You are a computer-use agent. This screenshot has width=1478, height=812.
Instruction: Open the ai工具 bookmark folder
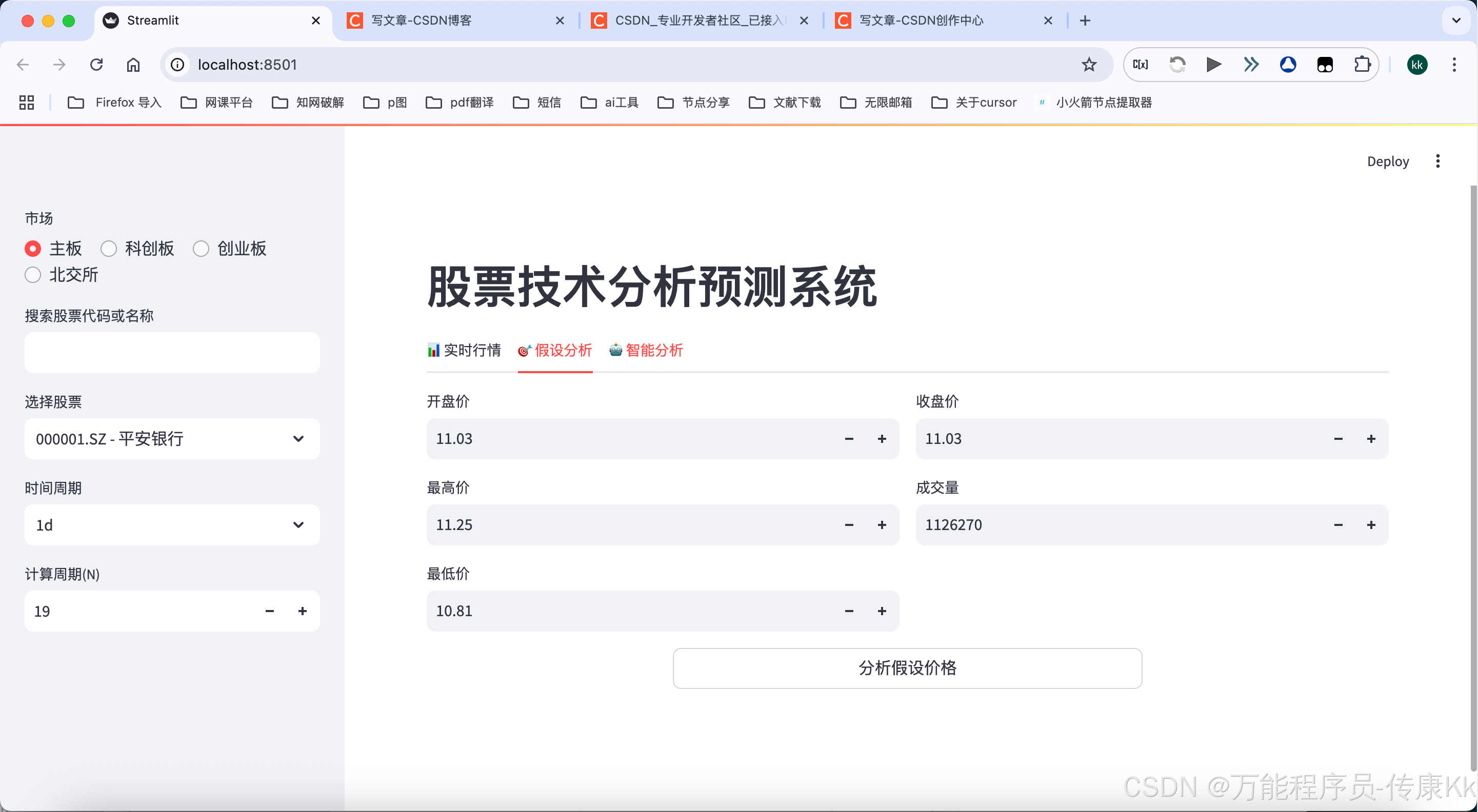coord(609,103)
